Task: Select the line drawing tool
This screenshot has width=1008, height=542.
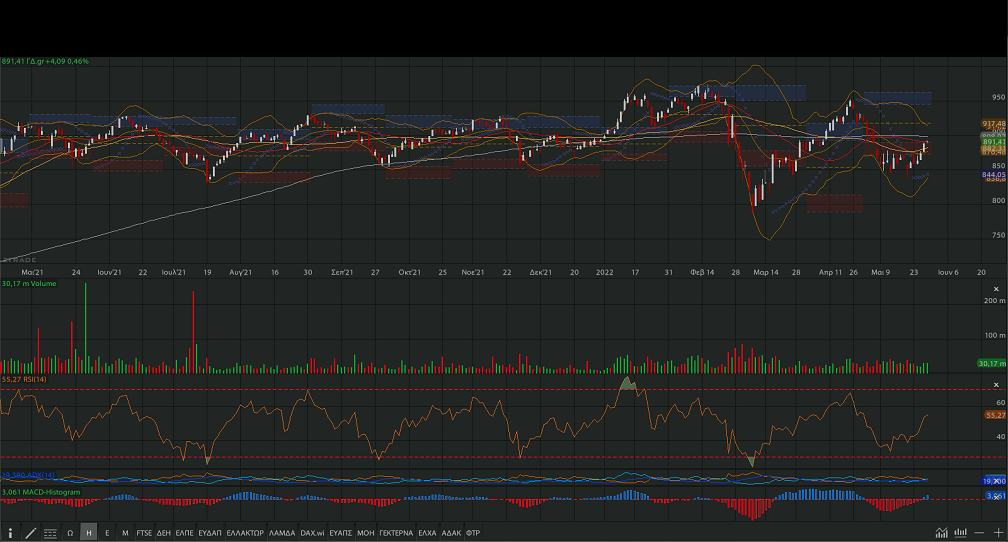Action: [x=30, y=533]
